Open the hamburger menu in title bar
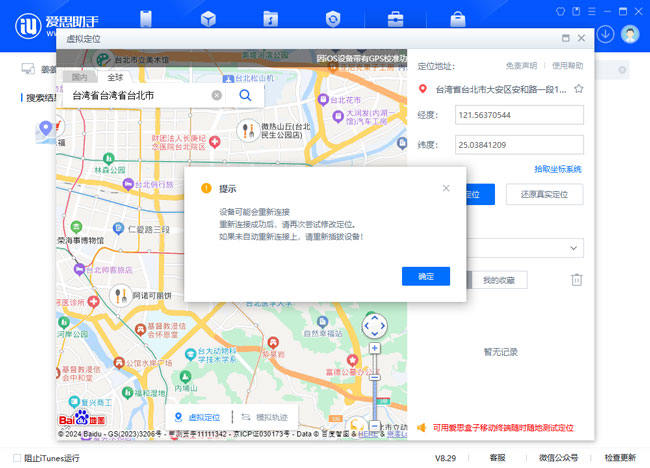 tap(592, 12)
